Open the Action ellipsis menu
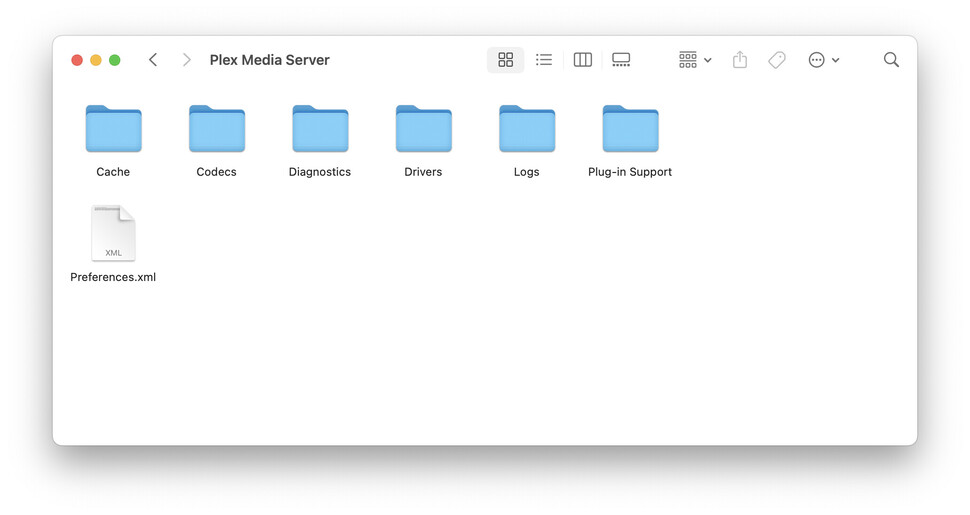The image size is (970, 515). pos(823,59)
